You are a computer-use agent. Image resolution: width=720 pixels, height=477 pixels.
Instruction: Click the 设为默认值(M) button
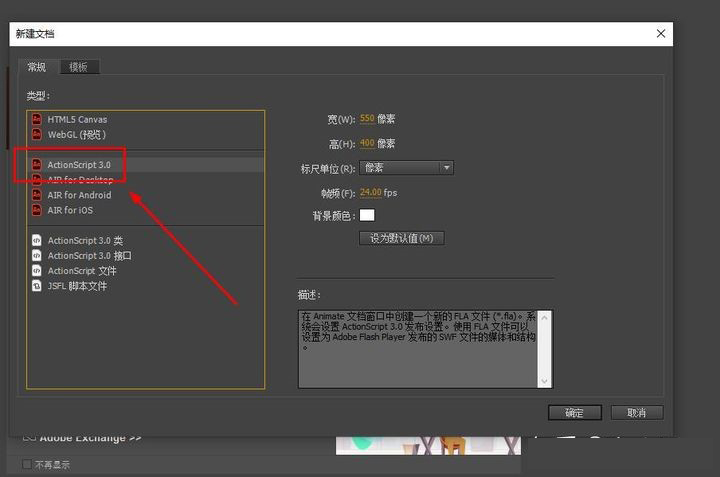[x=401, y=238]
